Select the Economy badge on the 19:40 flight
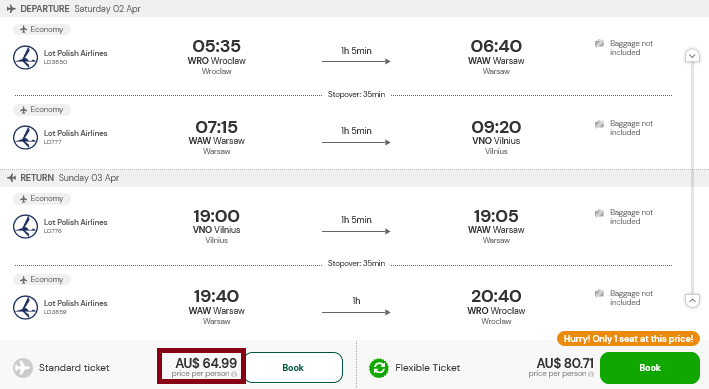 (42, 280)
